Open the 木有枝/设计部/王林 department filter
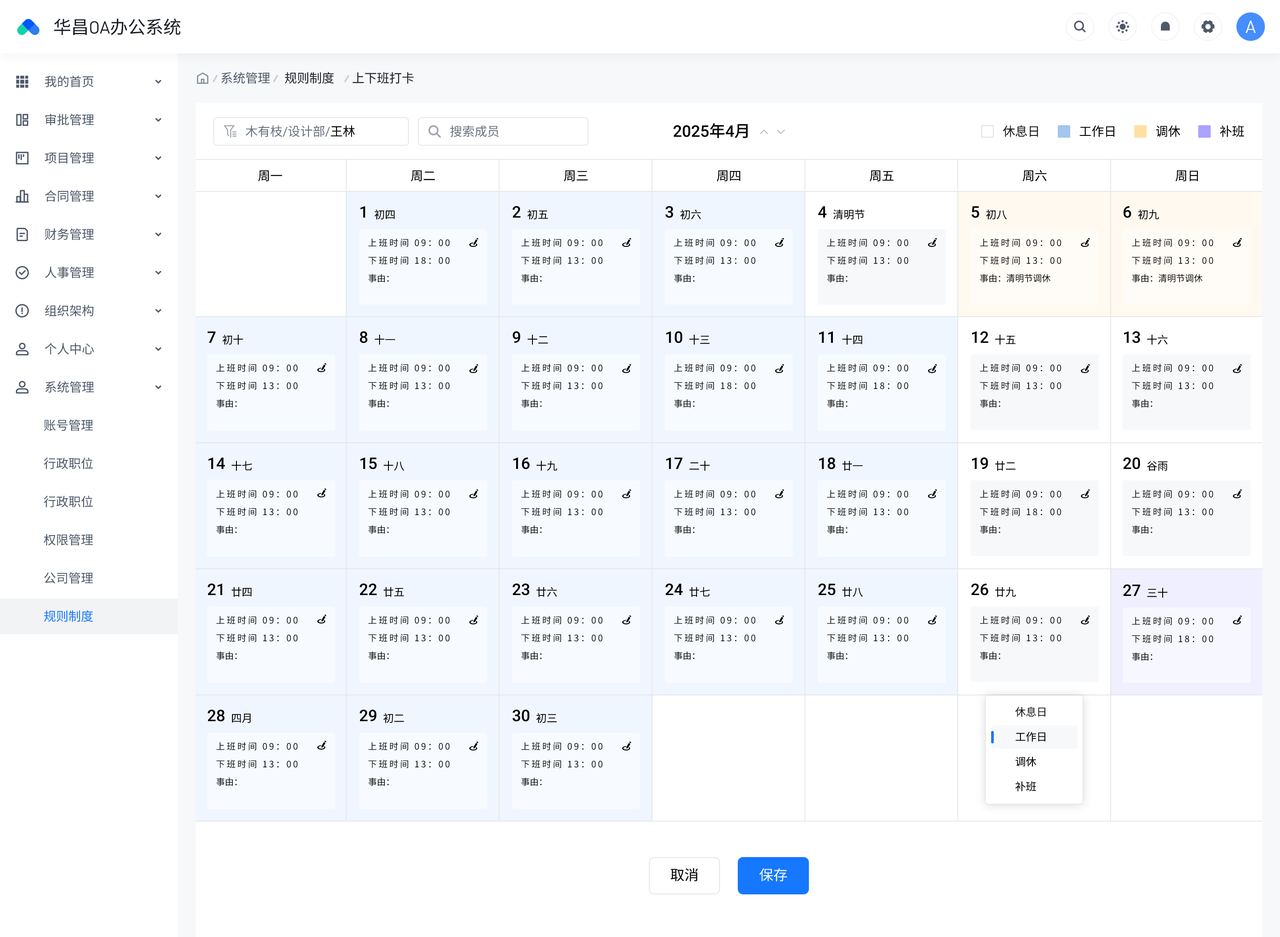 pos(310,131)
